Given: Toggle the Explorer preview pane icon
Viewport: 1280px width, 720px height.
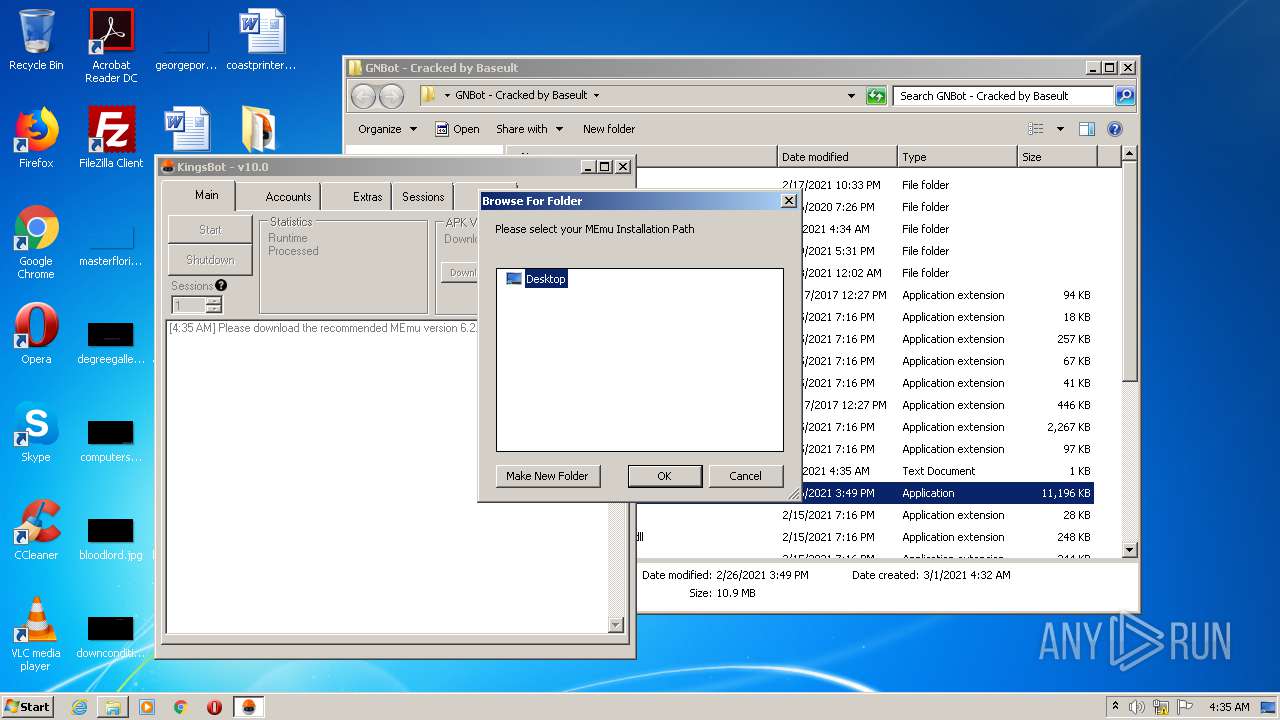Looking at the screenshot, I should point(1087,129).
